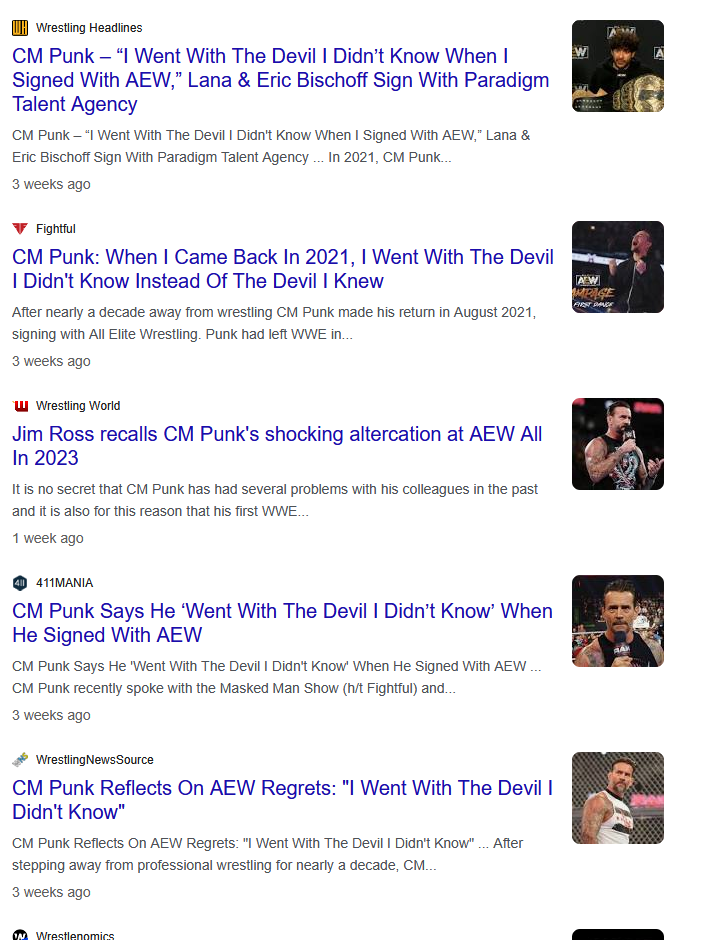Click the Wrestling World source name
The width and height of the screenshot is (714, 940).
tap(78, 406)
